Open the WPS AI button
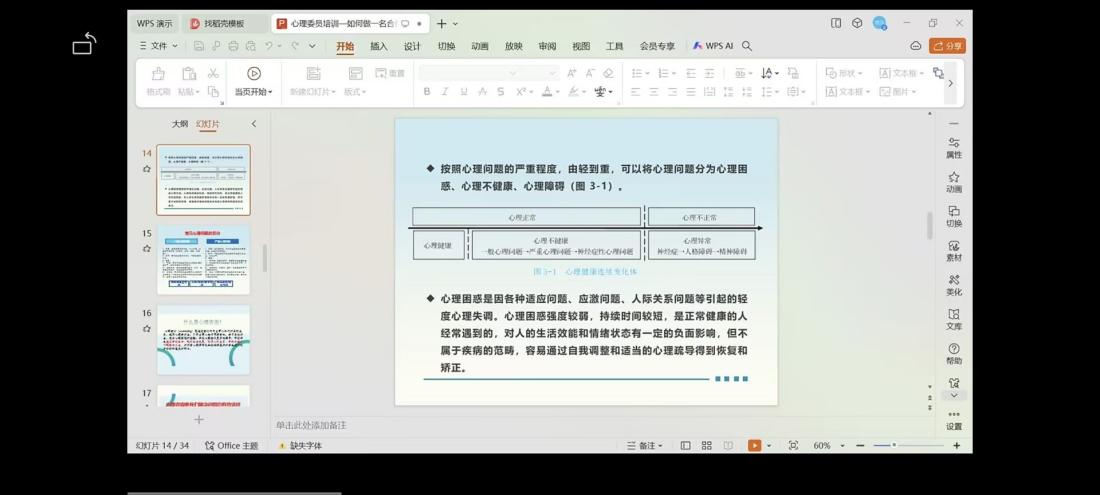Viewport: 1100px width, 495px height. tap(713, 46)
